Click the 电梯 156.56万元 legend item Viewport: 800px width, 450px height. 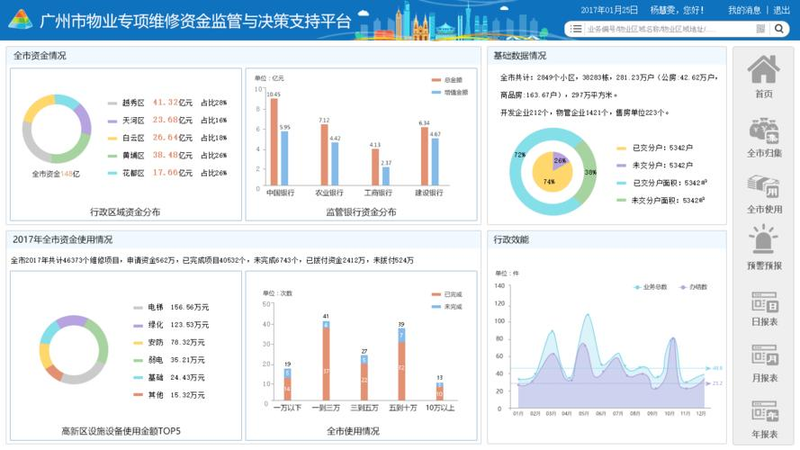(x=171, y=307)
